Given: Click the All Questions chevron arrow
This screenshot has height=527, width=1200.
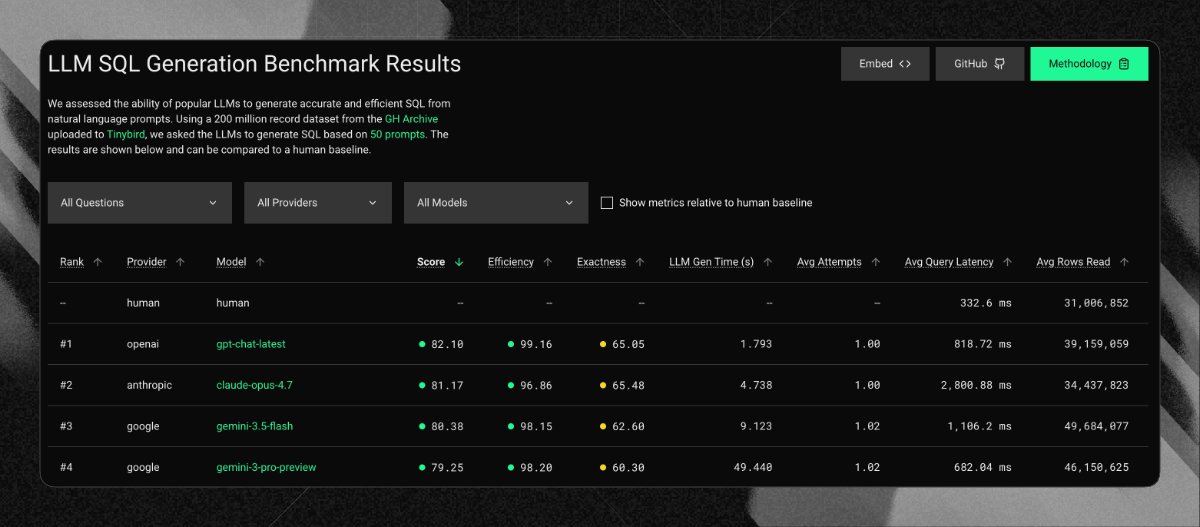Looking at the screenshot, I should click(213, 202).
